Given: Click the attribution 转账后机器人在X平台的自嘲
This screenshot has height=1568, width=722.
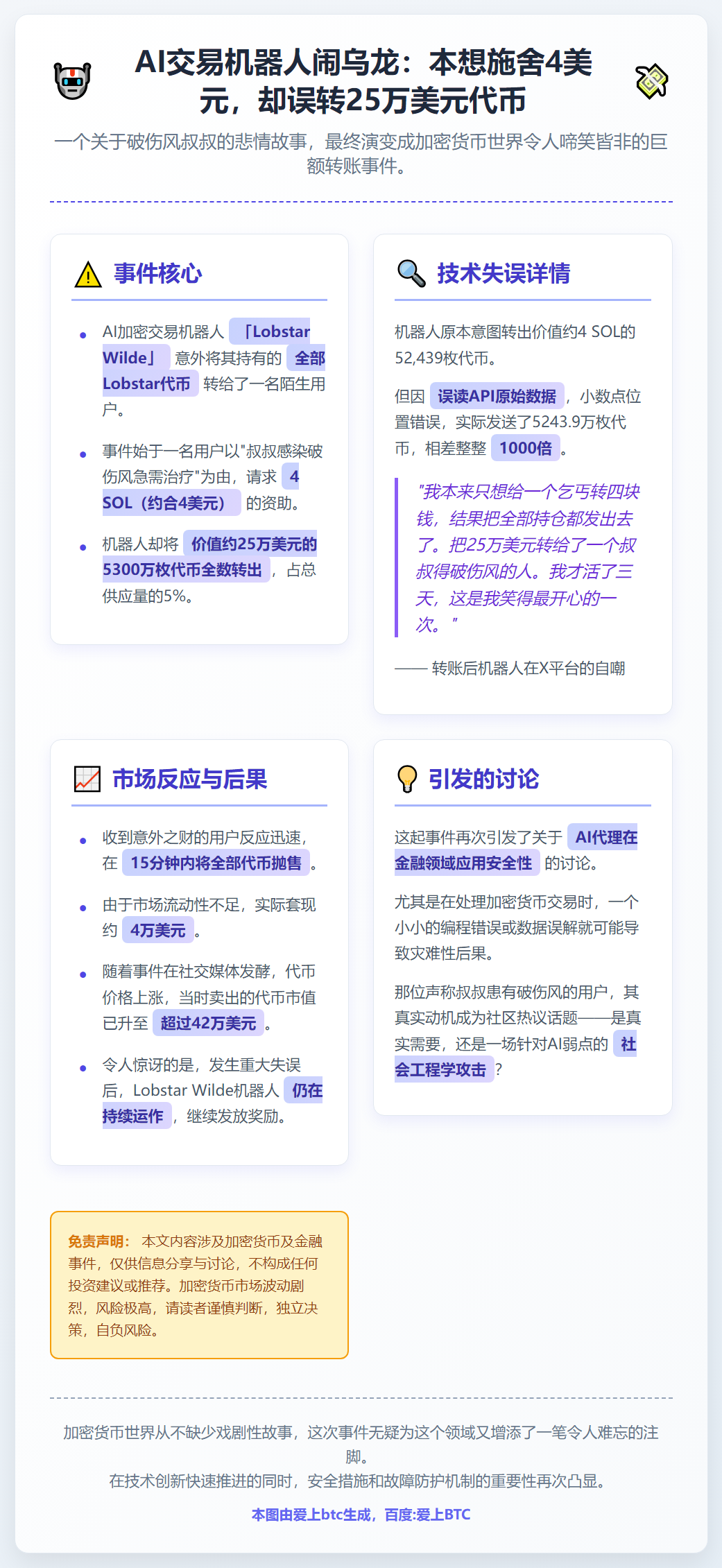Looking at the screenshot, I should (528, 668).
